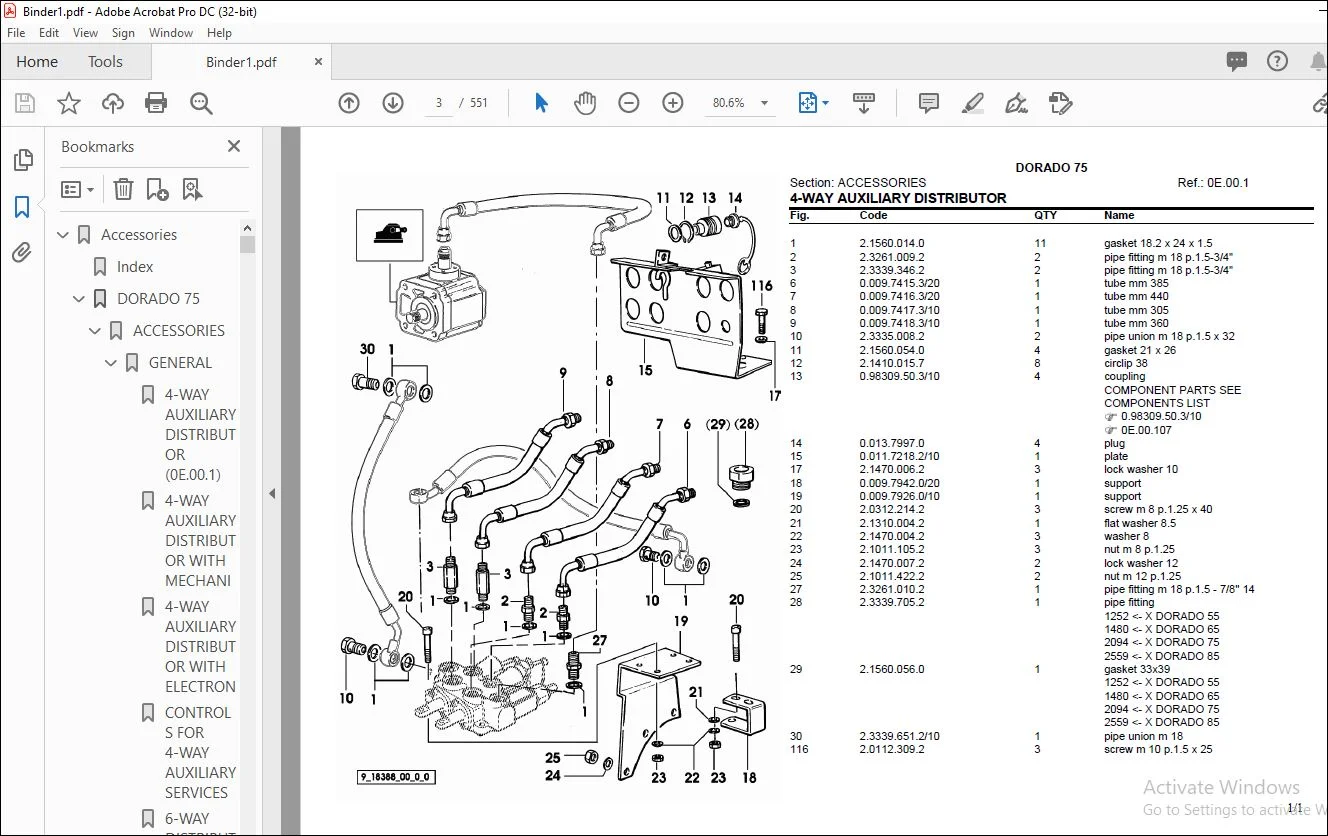Open the notifications bell

pyautogui.click(x=1317, y=61)
